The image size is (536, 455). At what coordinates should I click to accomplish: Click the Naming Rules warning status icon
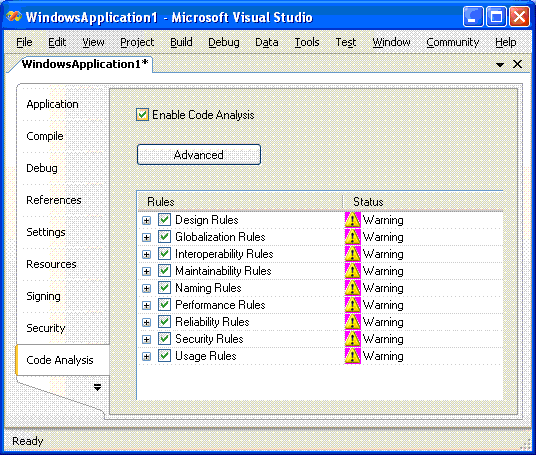352,288
